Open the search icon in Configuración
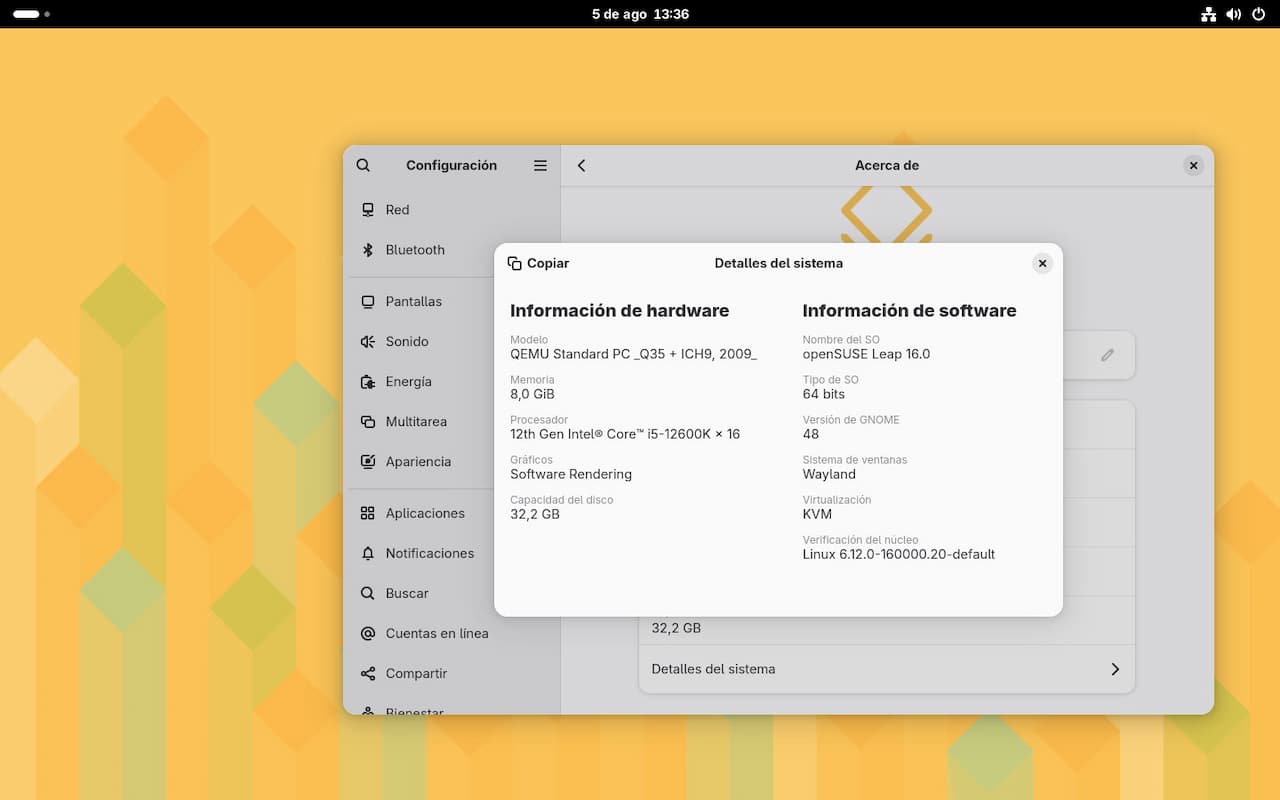 point(363,166)
